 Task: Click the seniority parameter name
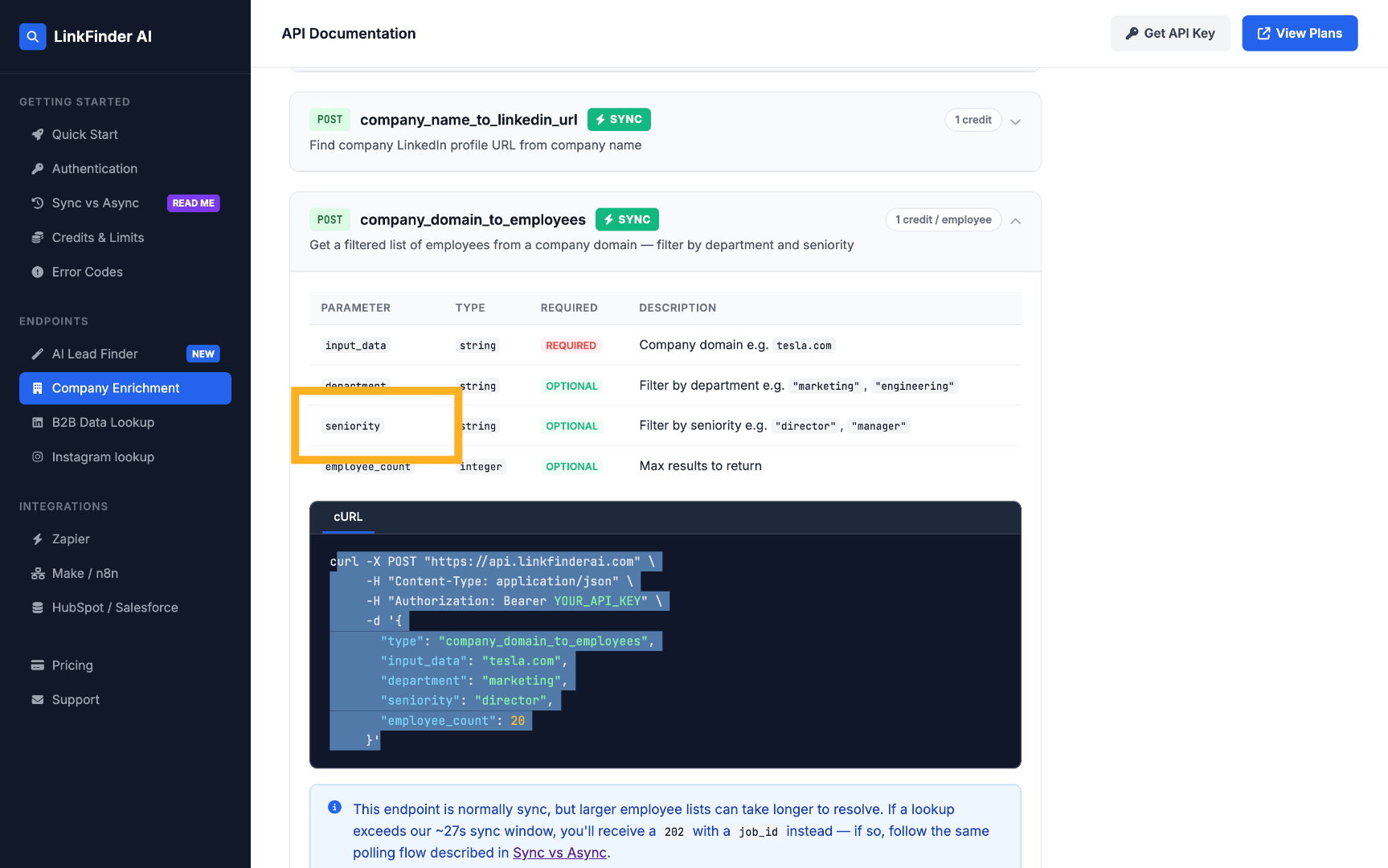[x=353, y=426]
